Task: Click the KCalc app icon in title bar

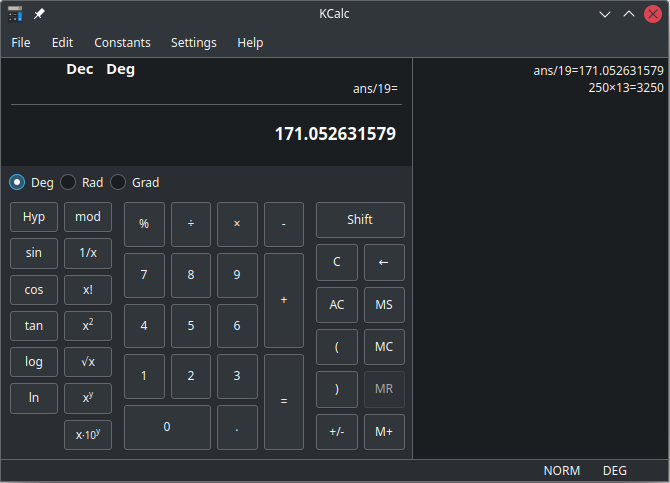Action: point(15,14)
